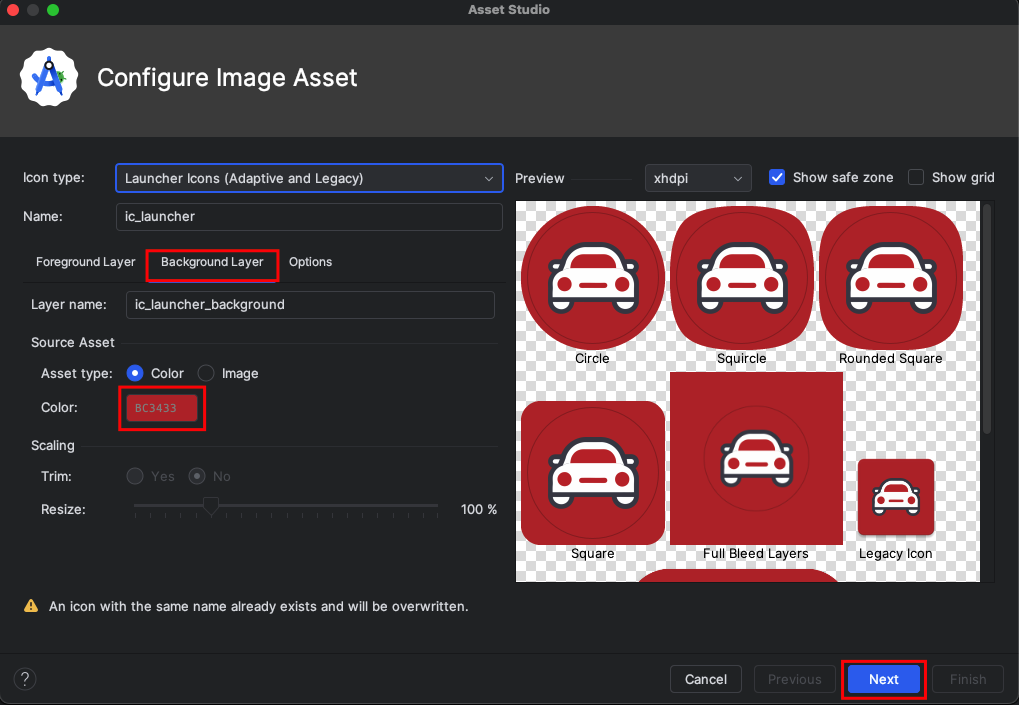The height and width of the screenshot is (705, 1019).
Task: Click the Finish button
Action: point(968,679)
